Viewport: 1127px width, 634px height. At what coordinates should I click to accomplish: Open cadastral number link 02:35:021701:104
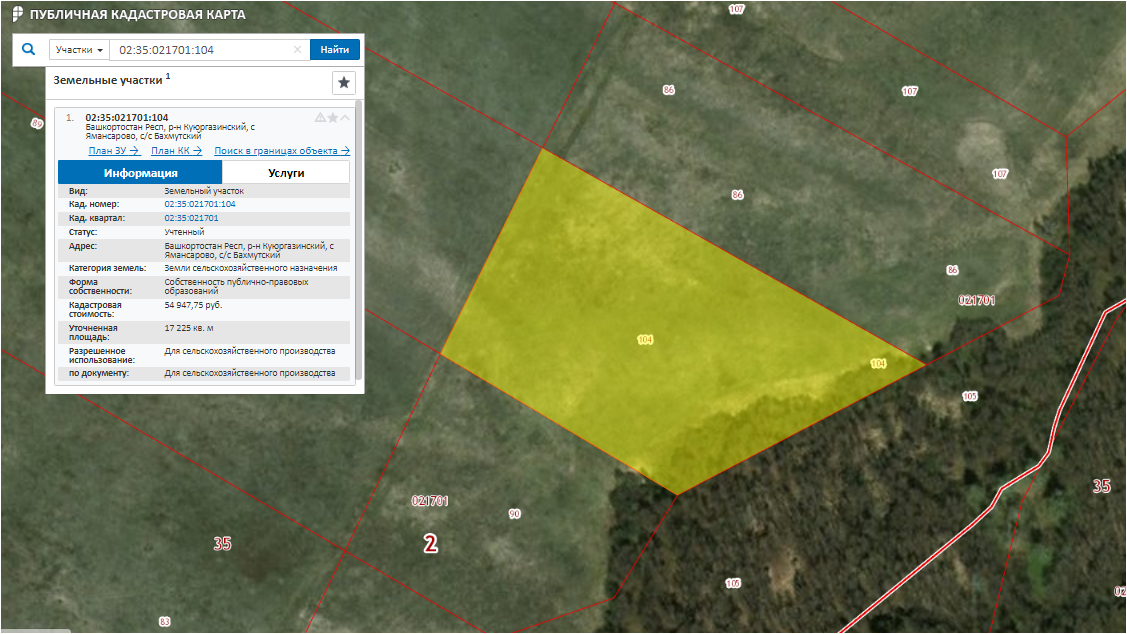tap(200, 204)
